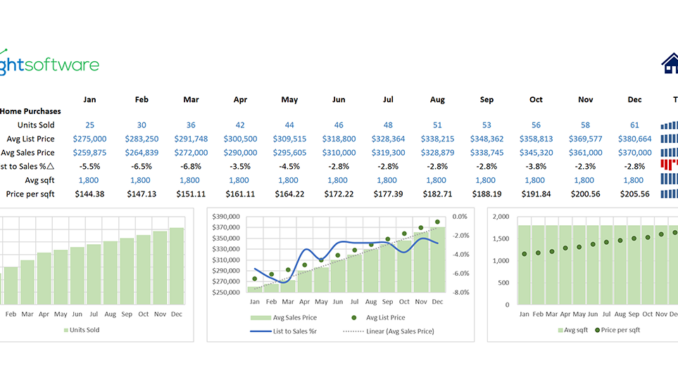
Task: Click the Dec bar in Avg Sales Price chart
Action: click(438, 260)
